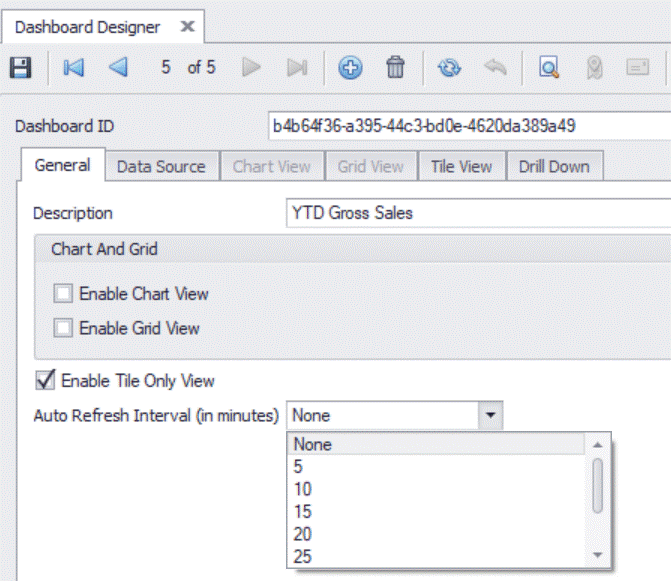Image resolution: width=671 pixels, height=581 pixels.
Task: Delete dashboard using trash icon
Action: [396, 68]
